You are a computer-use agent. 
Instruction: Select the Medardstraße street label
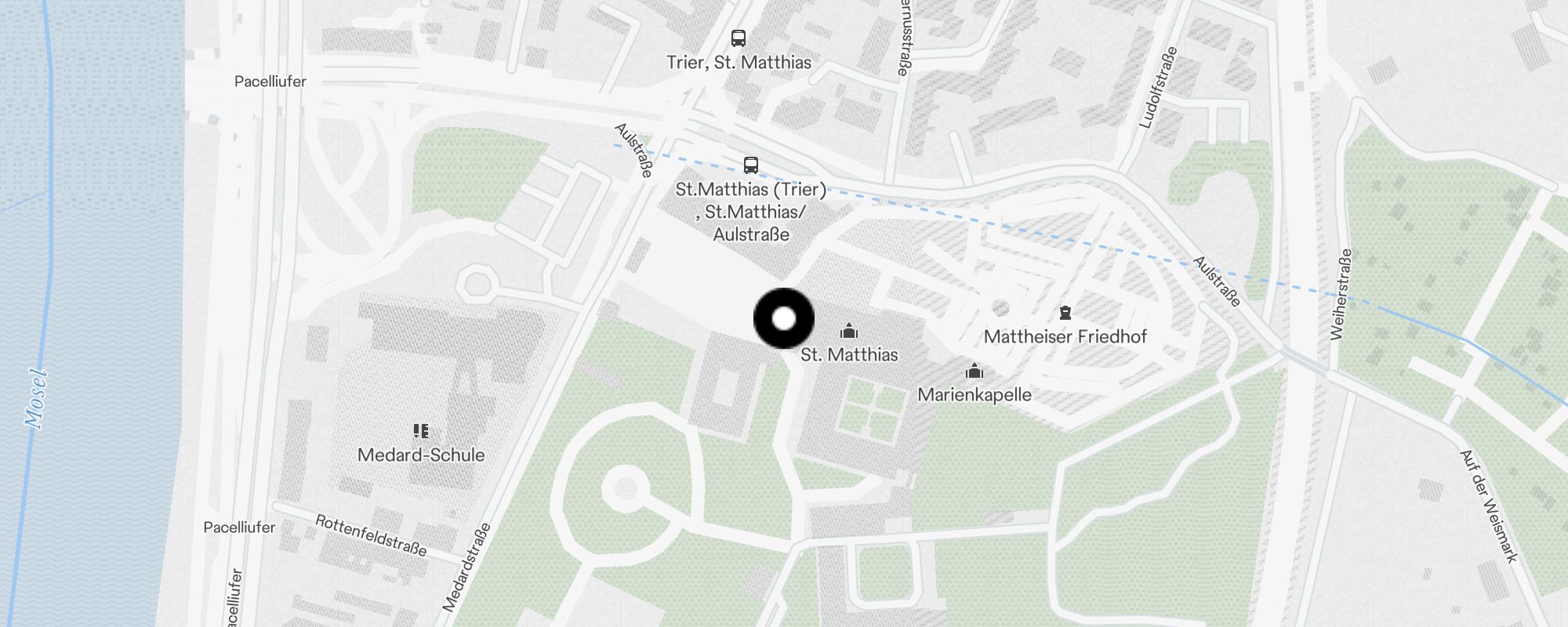466,567
